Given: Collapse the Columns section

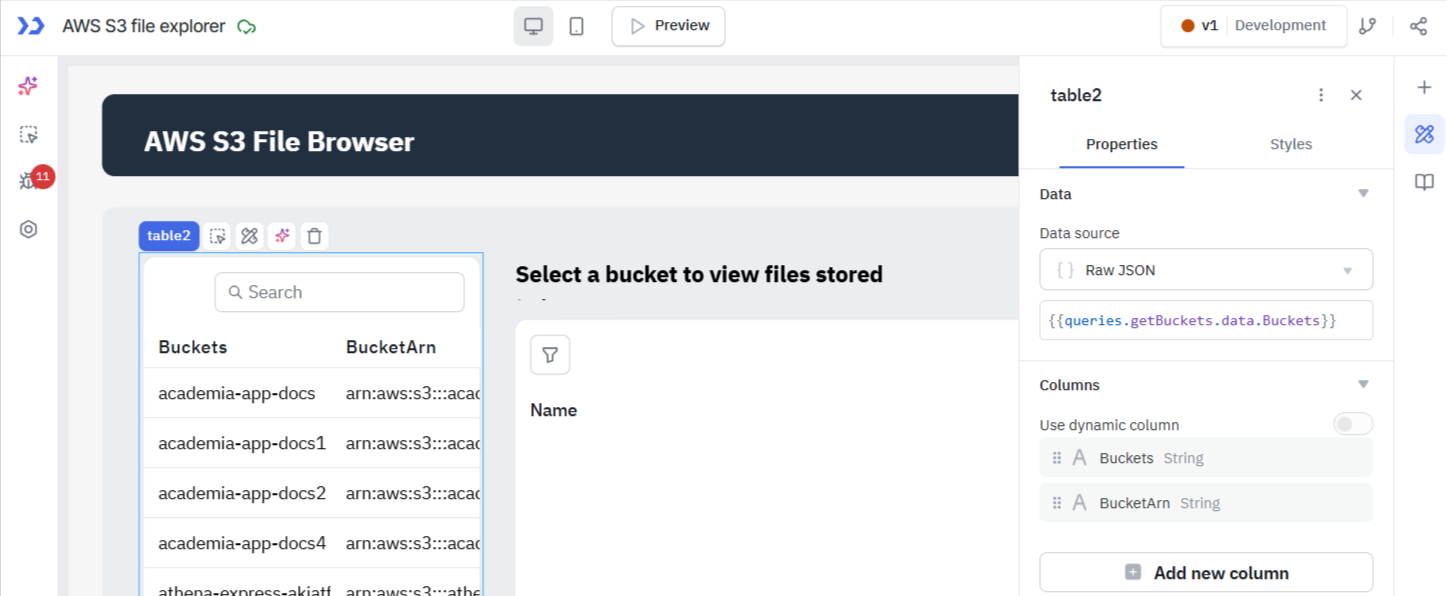Looking at the screenshot, I should click(1363, 384).
